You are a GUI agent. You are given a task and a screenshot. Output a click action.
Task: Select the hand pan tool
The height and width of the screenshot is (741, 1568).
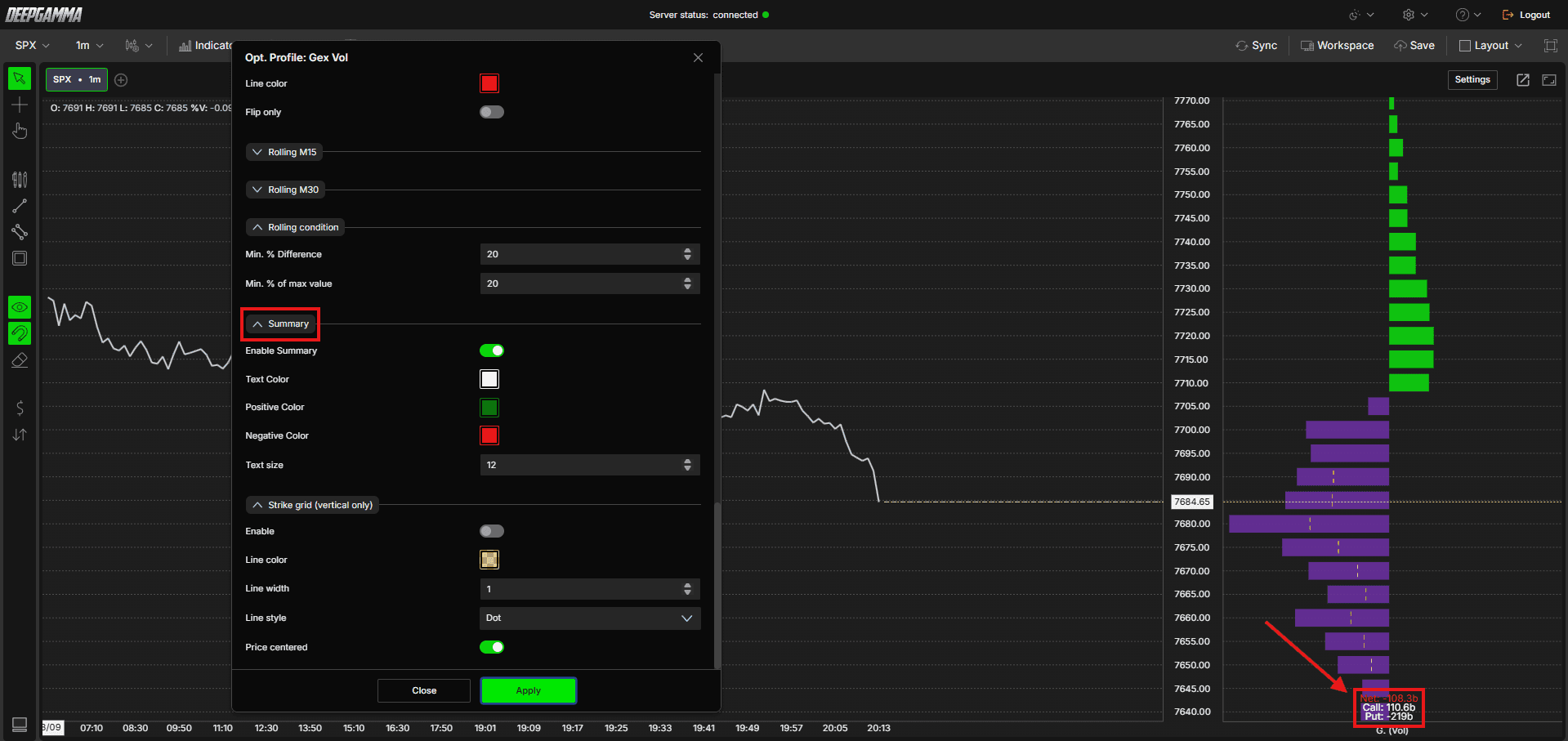[x=20, y=131]
